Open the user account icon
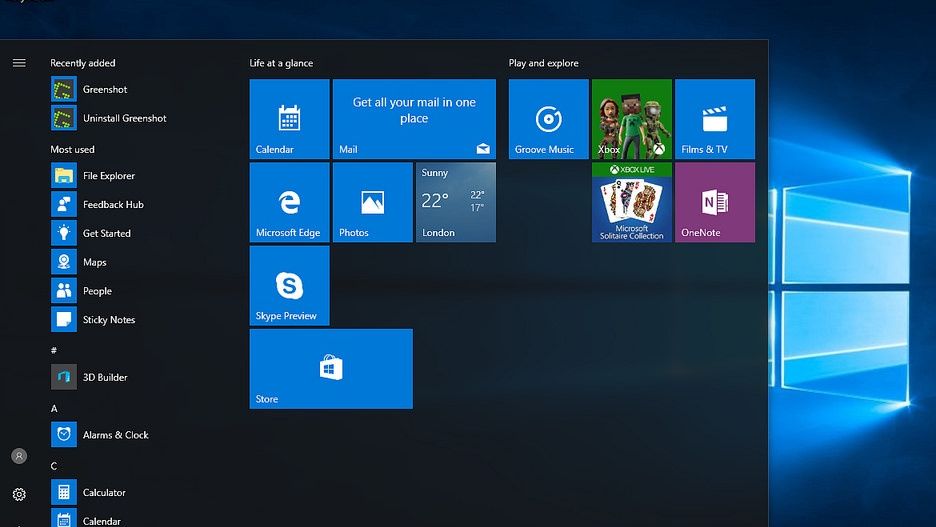Image resolution: width=936 pixels, height=527 pixels. coord(19,456)
